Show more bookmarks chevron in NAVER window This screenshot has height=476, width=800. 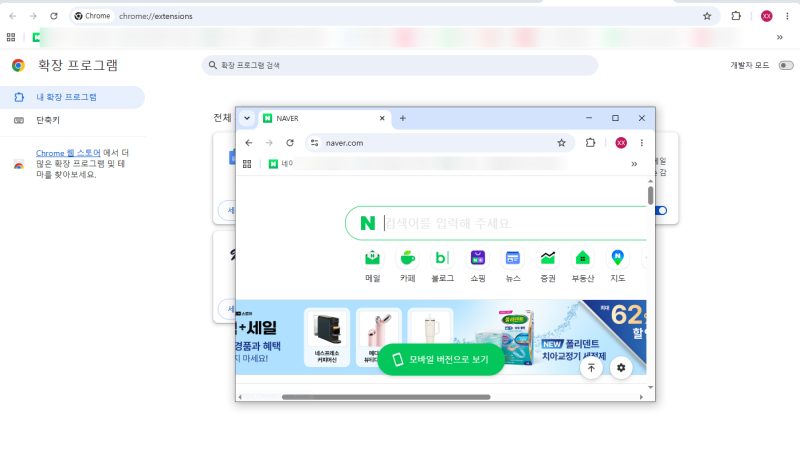[x=634, y=164]
